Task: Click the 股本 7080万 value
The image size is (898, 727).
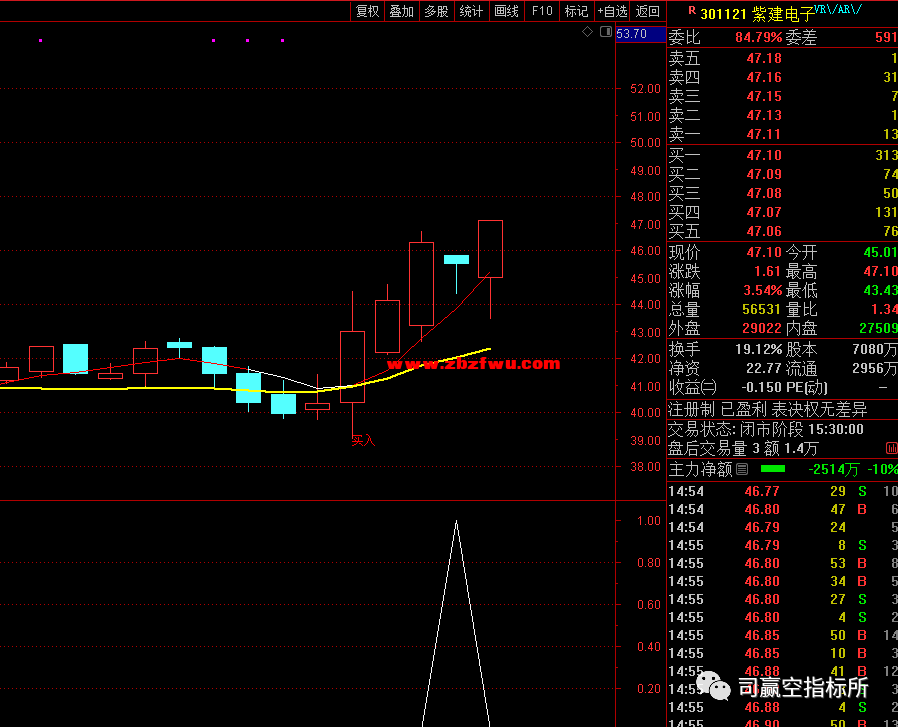Action: click(x=875, y=349)
